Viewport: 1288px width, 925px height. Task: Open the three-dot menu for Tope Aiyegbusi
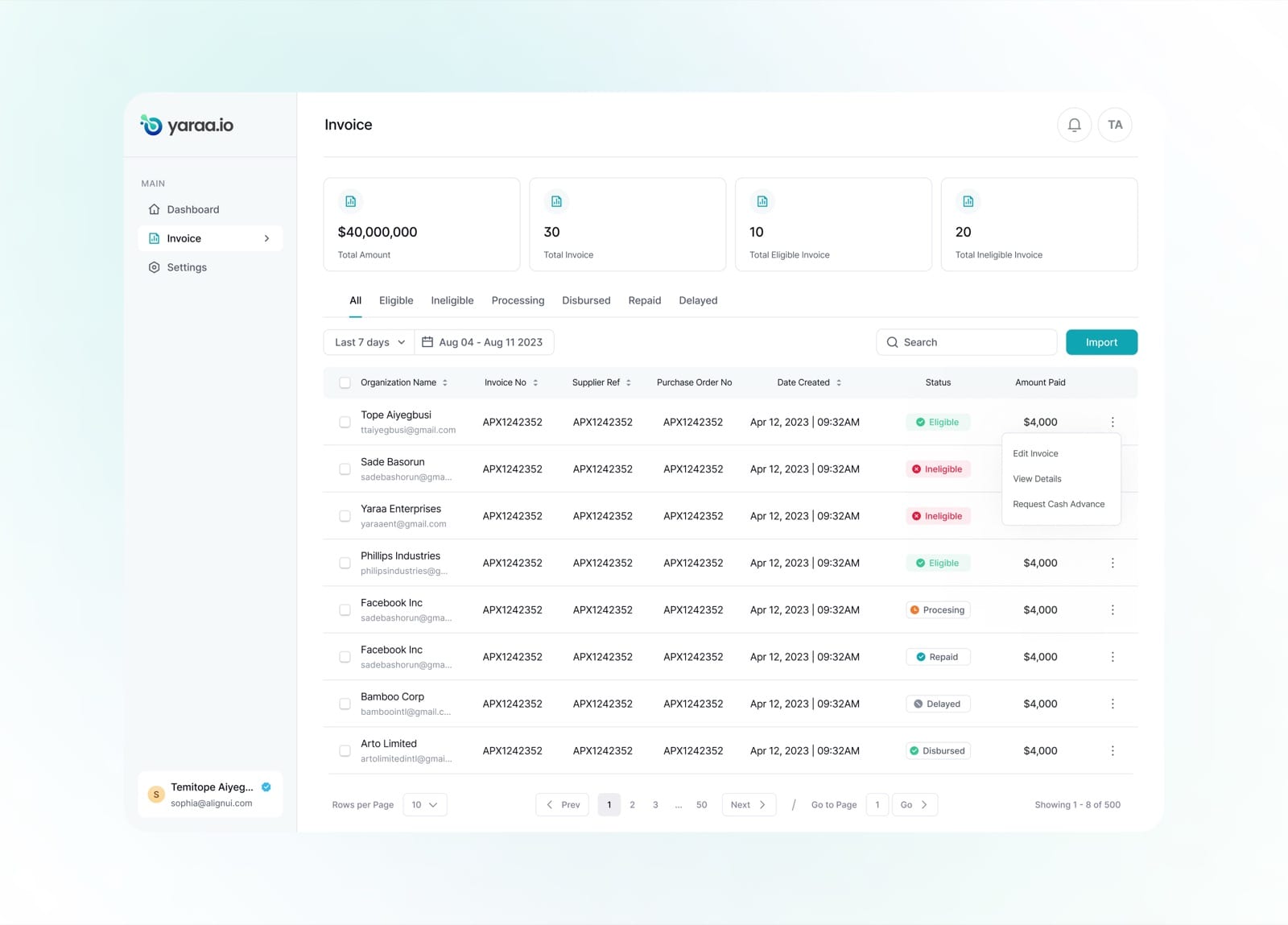[1113, 422]
